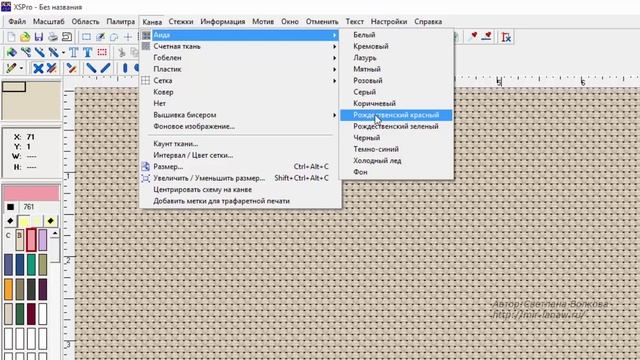The height and width of the screenshot is (360, 640).
Task: Select the orange palette swatch
Action: tap(8, 289)
